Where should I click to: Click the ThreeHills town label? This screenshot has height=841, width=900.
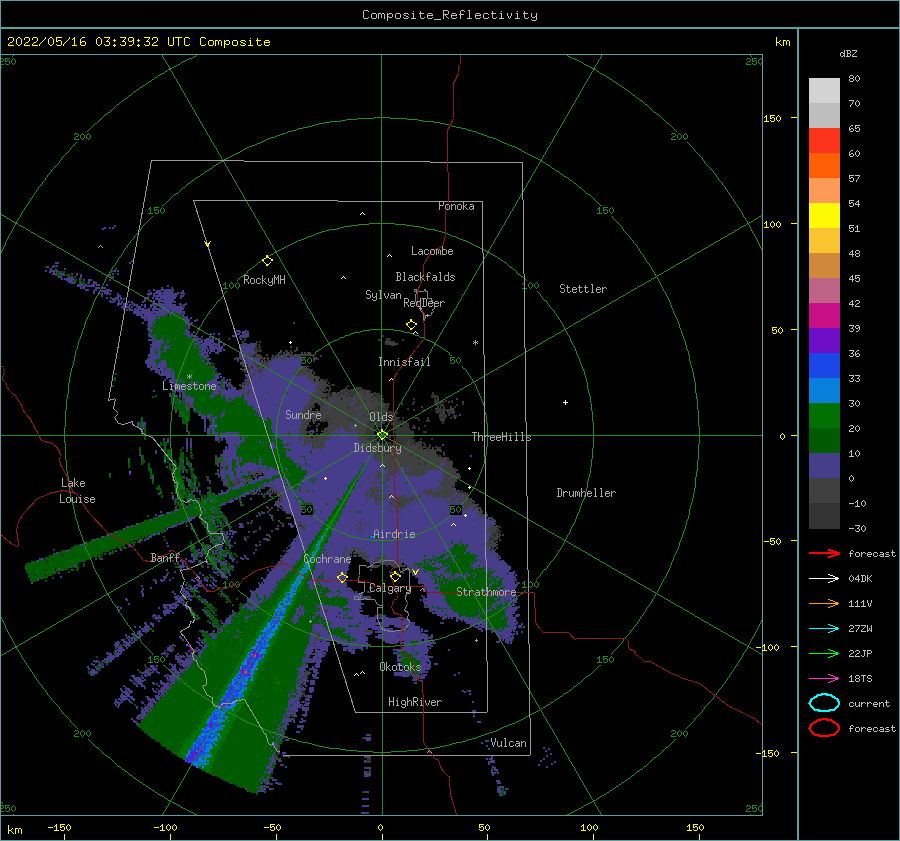(x=502, y=437)
